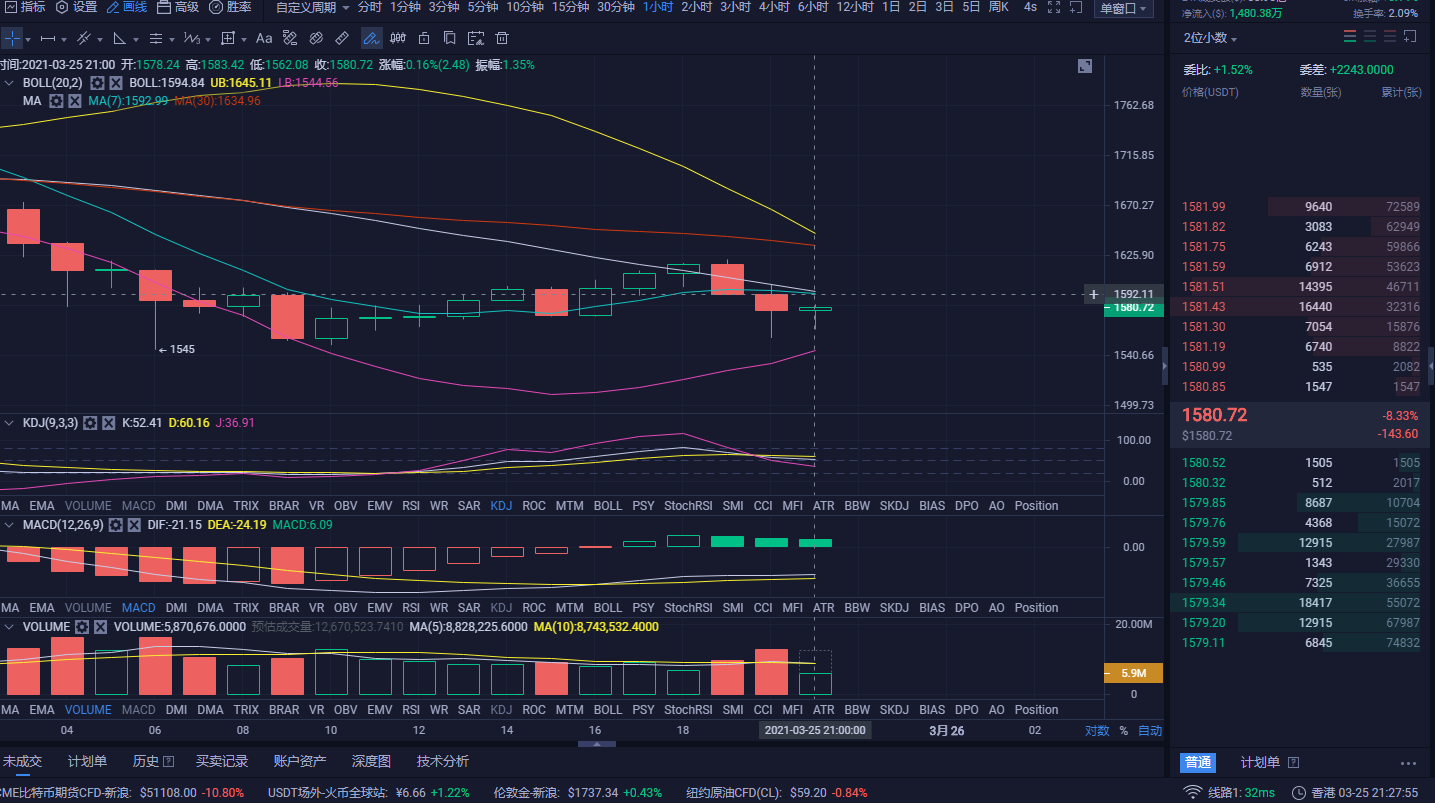The width and height of the screenshot is (1435, 803).
Task: Collapse the VOLUME panel chevron
Action: point(10,627)
